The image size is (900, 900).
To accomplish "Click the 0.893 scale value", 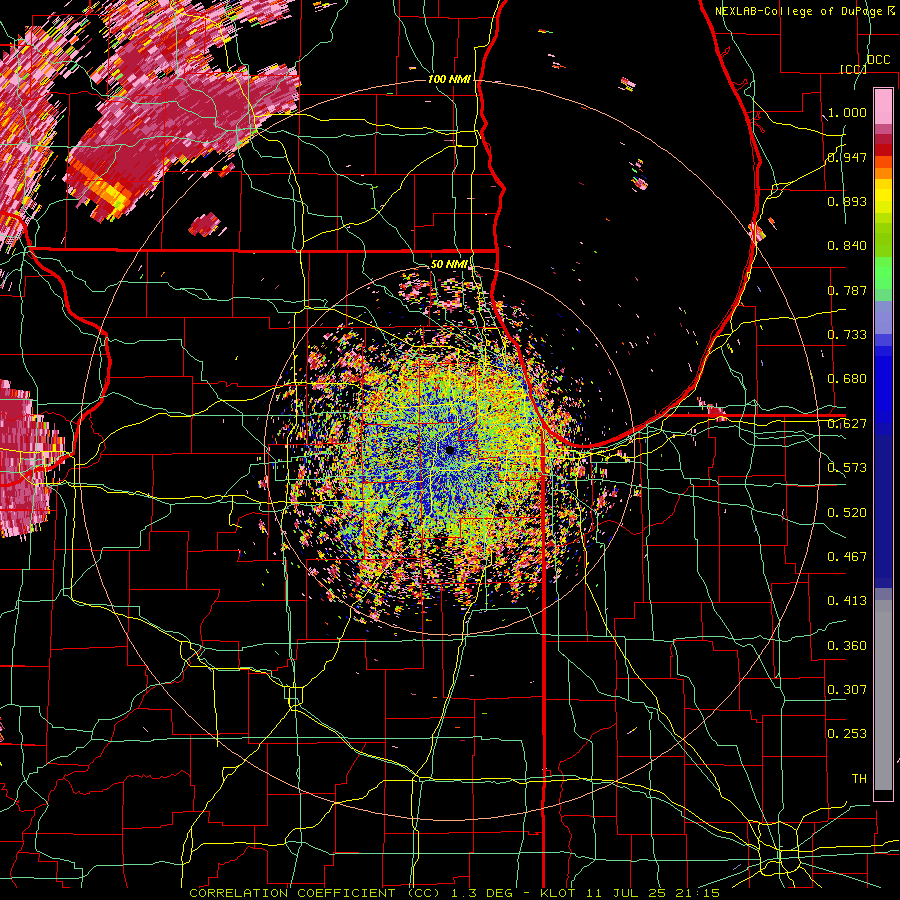I will pyautogui.click(x=847, y=201).
